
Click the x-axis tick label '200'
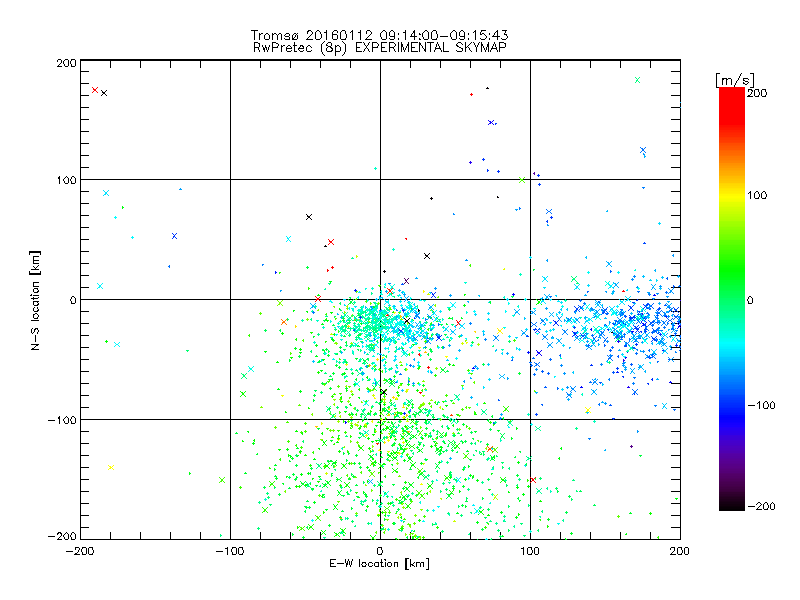(x=680, y=551)
